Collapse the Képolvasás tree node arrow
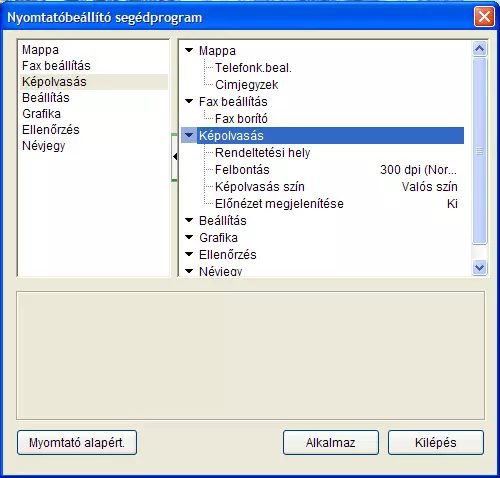Viewport: 500px width, 478px height. (189, 135)
